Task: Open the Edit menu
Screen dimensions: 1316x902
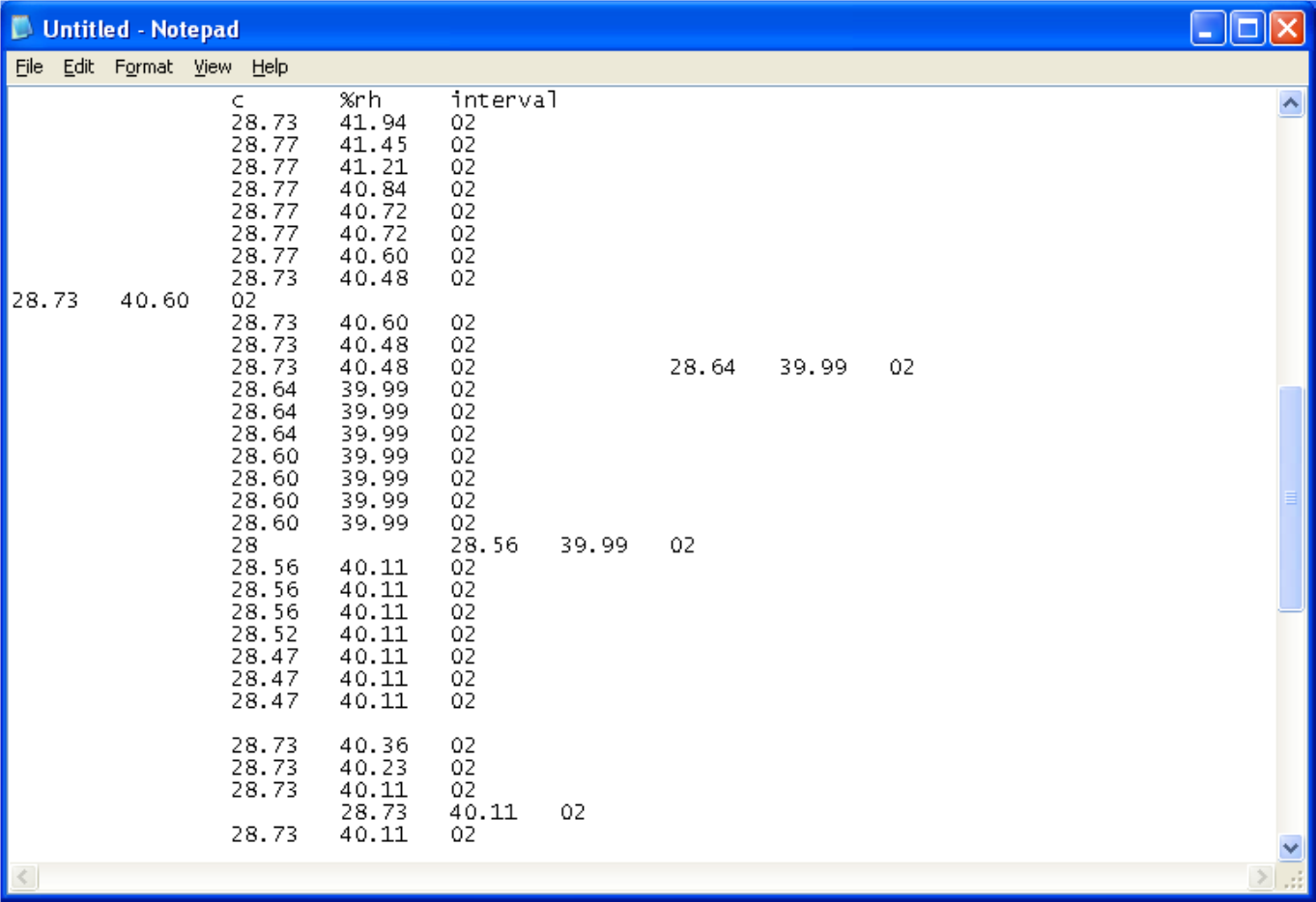Action: point(77,67)
